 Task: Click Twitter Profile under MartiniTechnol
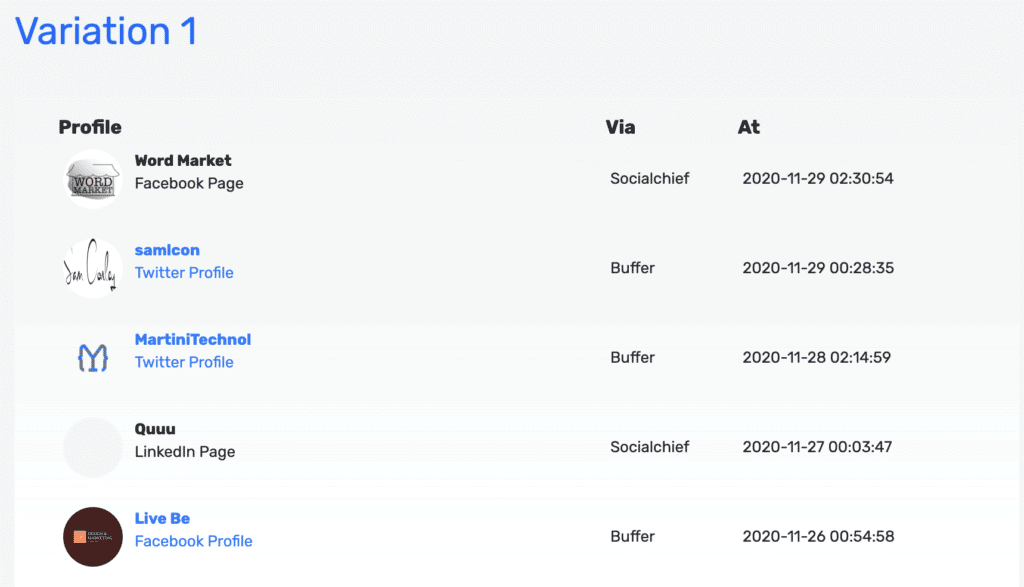click(184, 362)
